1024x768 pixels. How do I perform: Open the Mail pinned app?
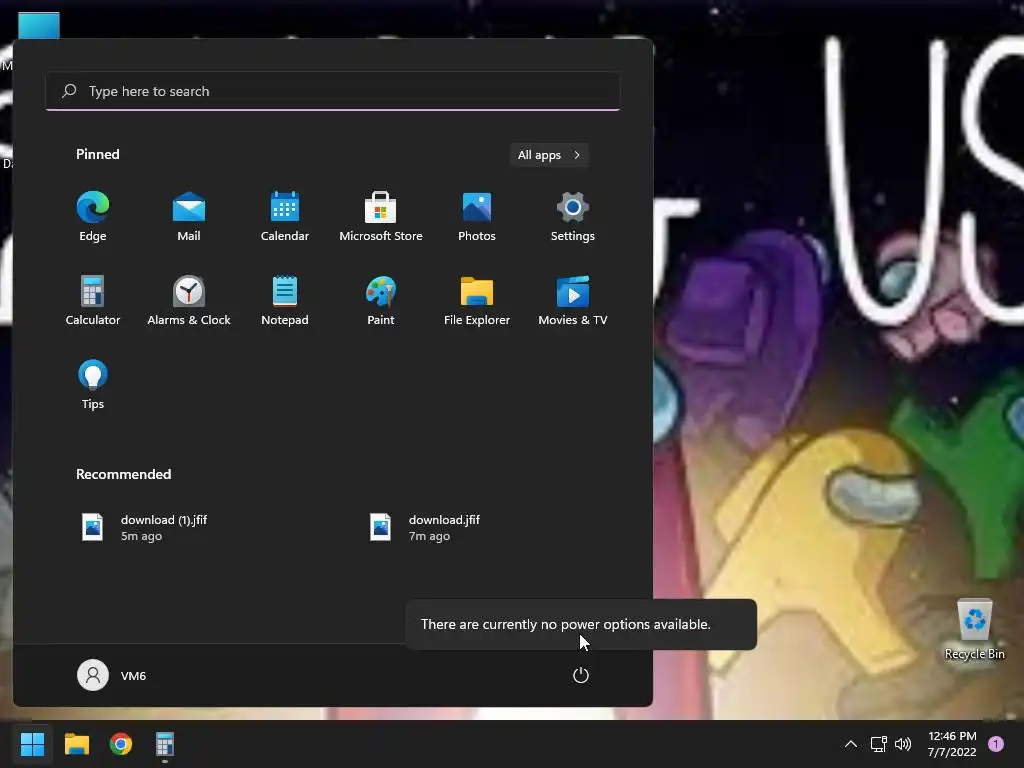coord(189,216)
